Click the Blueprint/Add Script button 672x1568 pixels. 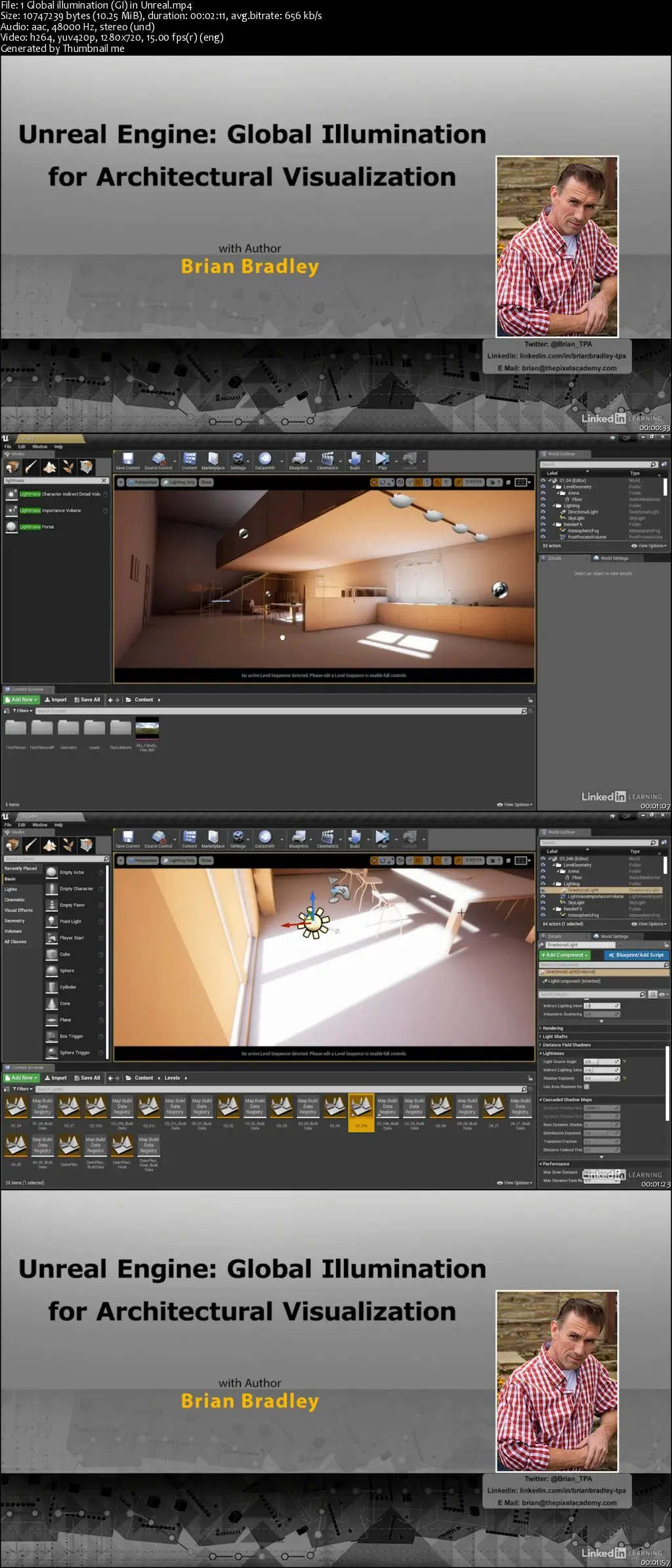(636, 955)
